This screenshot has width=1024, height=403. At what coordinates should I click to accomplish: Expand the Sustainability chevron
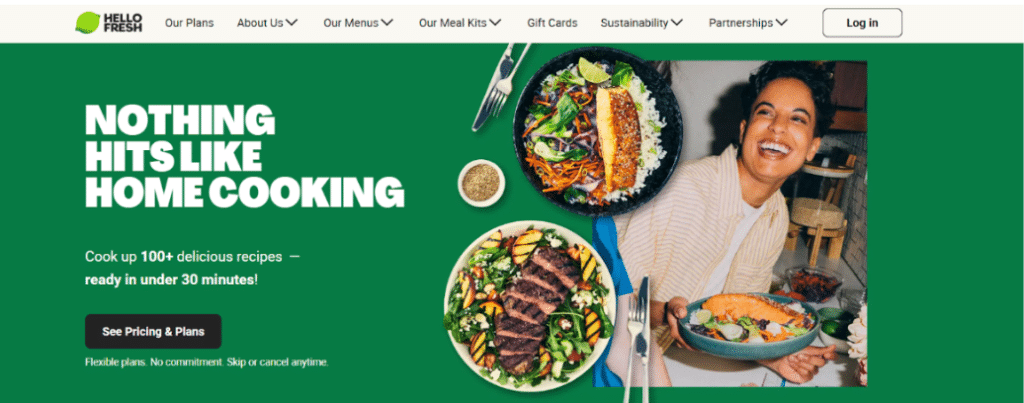tap(677, 23)
